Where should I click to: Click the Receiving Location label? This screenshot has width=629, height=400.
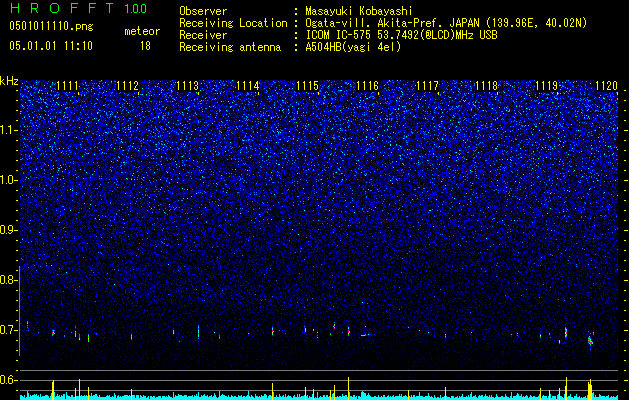tap(233, 23)
